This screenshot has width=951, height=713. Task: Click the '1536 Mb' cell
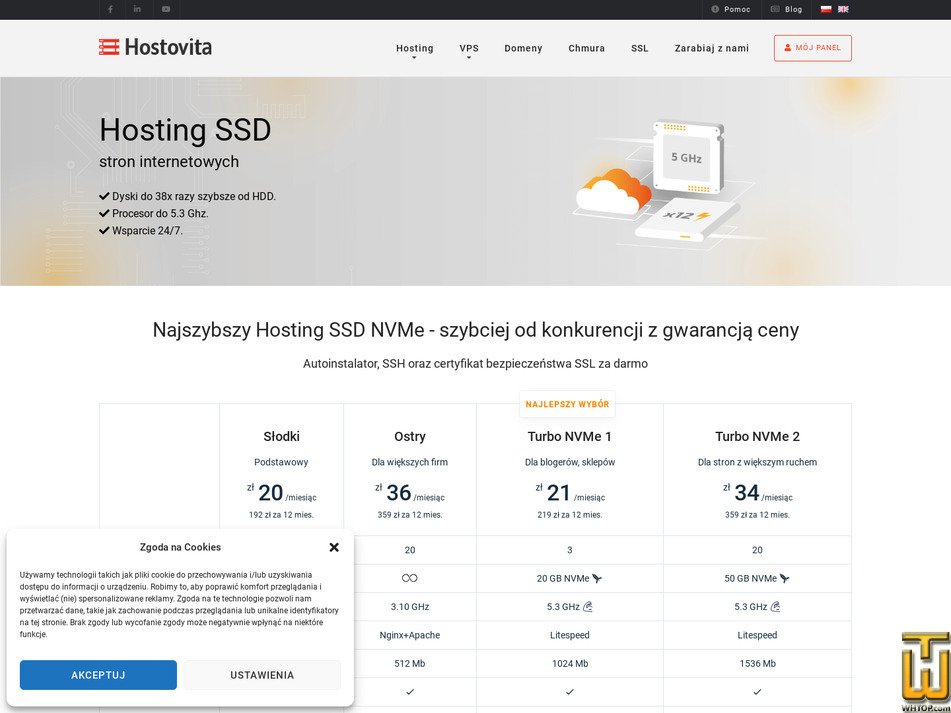(757, 663)
